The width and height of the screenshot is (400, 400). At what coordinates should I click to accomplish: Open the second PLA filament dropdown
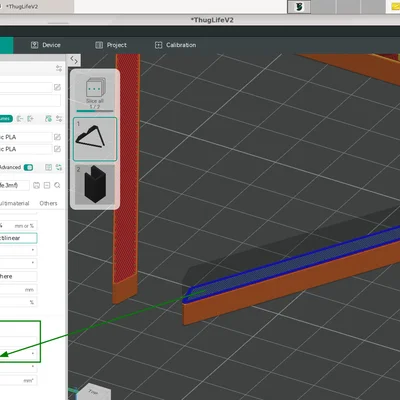coord(26,149)
